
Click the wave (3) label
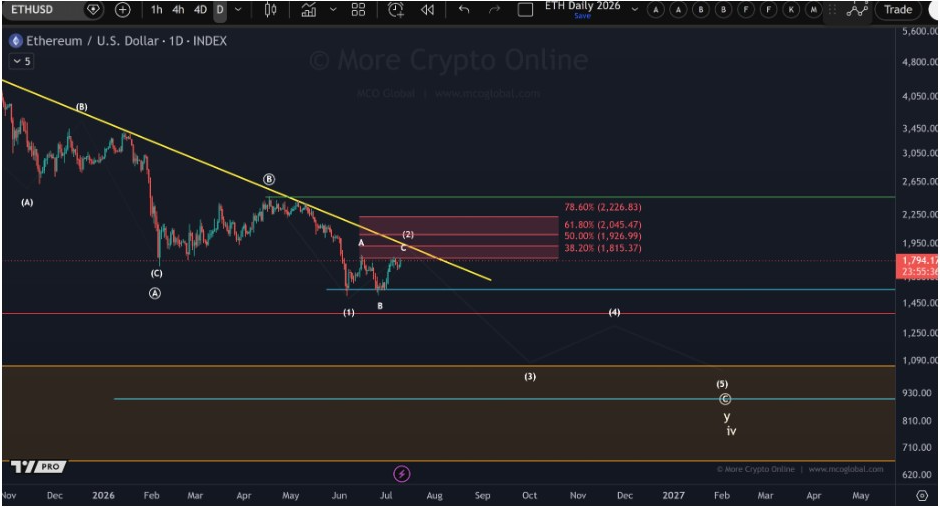point(530,377)
